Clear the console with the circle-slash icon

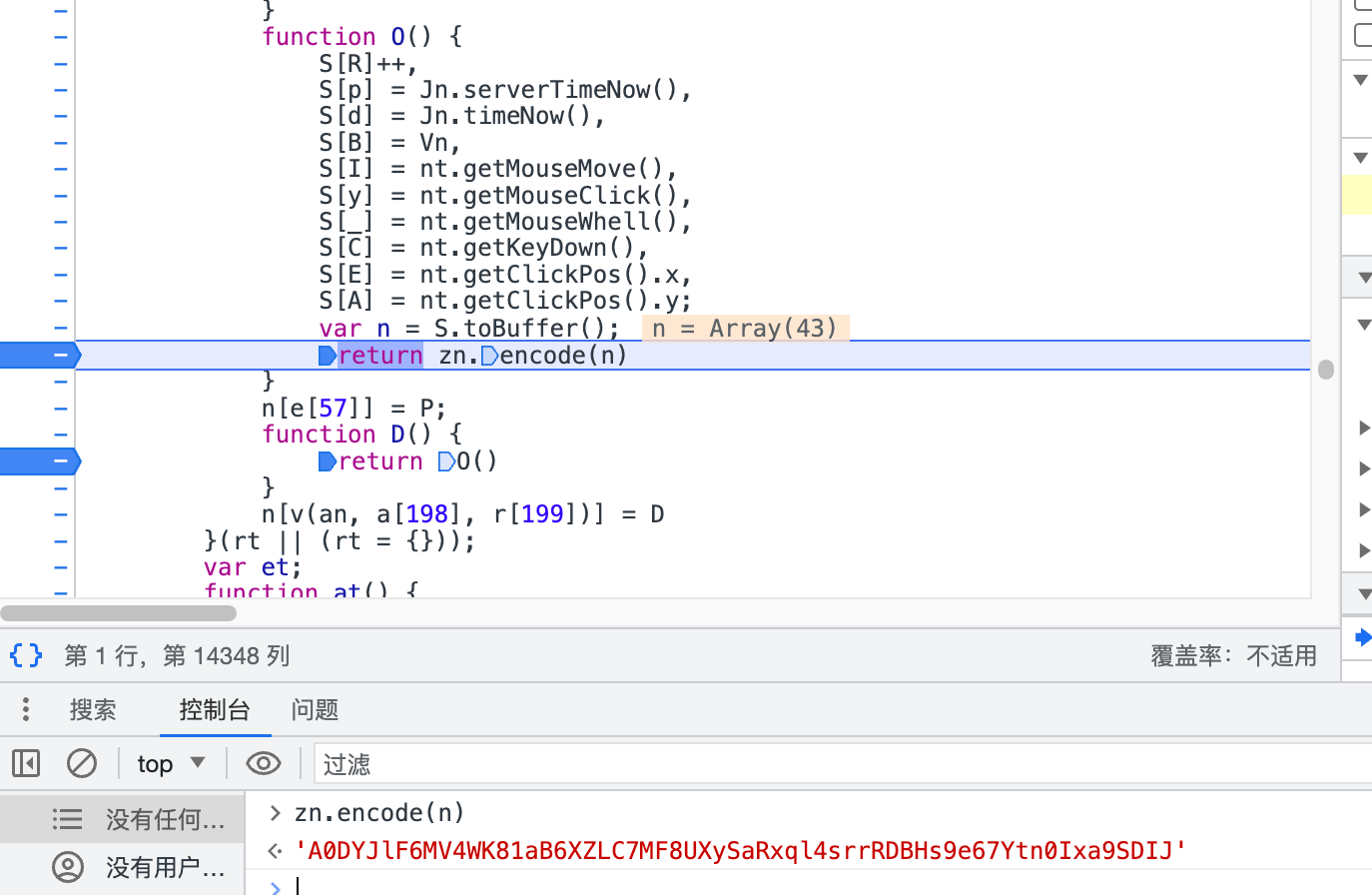tap(82, 764)
